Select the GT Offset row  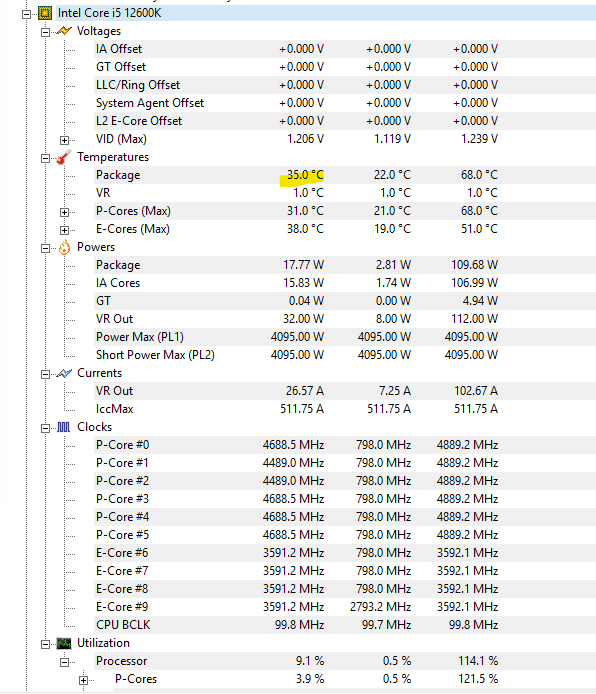(345, 67)
